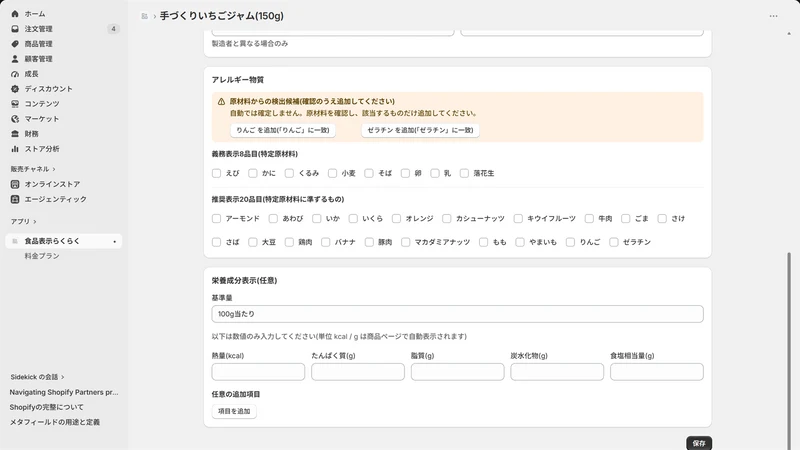Screen dimensions: 800x450
Task: Go to 顧客管理 page
Action: [38, 59]
